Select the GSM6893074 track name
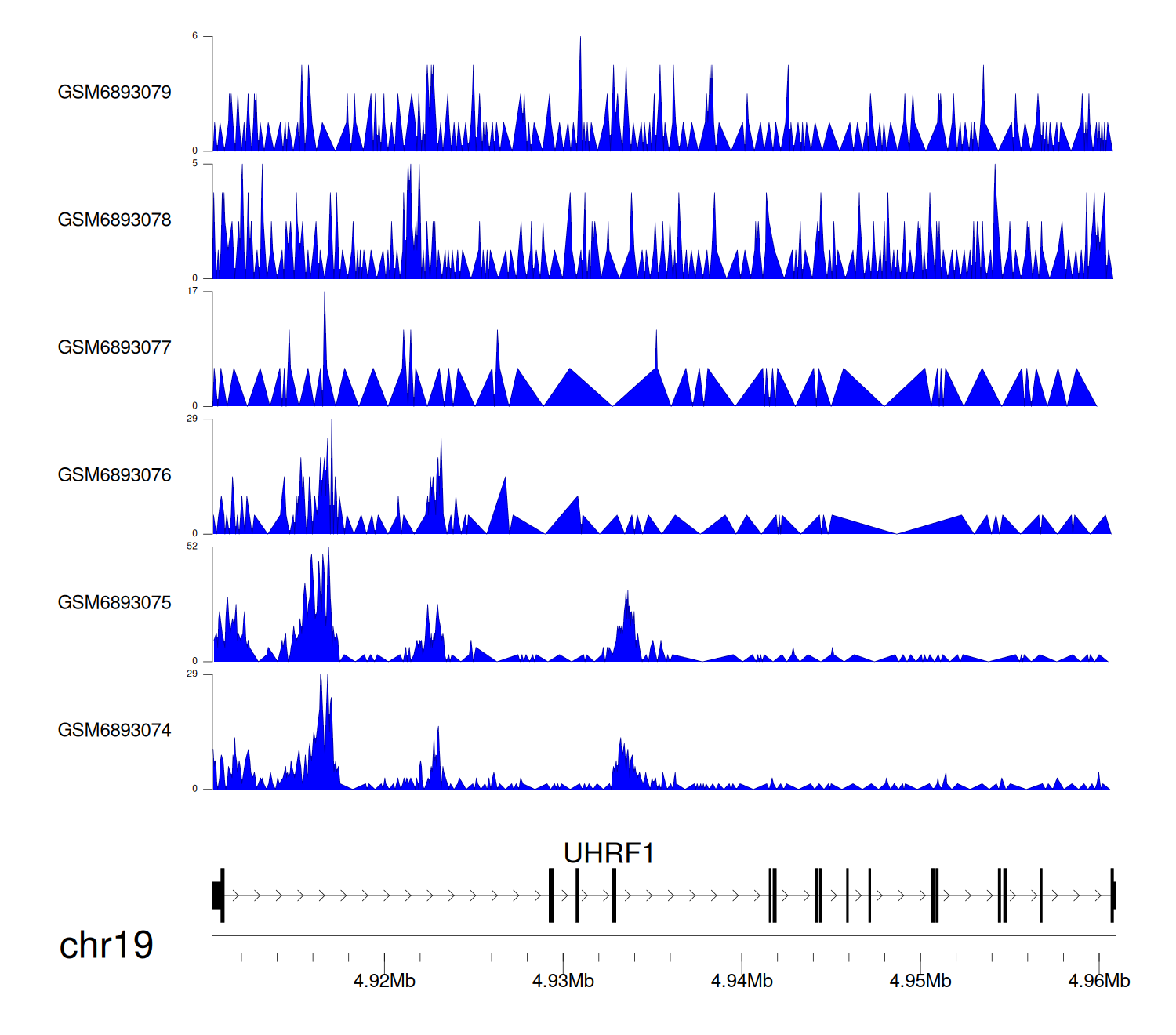 pos(114,731)
